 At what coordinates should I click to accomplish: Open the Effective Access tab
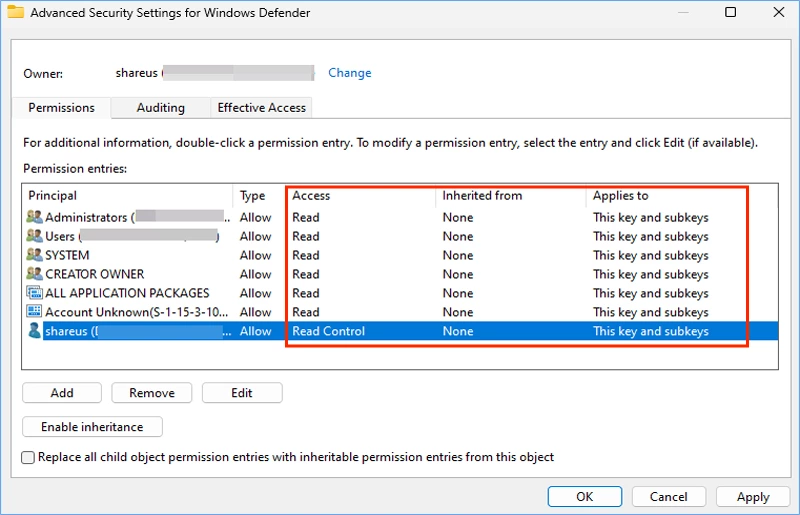coord(261,108)
